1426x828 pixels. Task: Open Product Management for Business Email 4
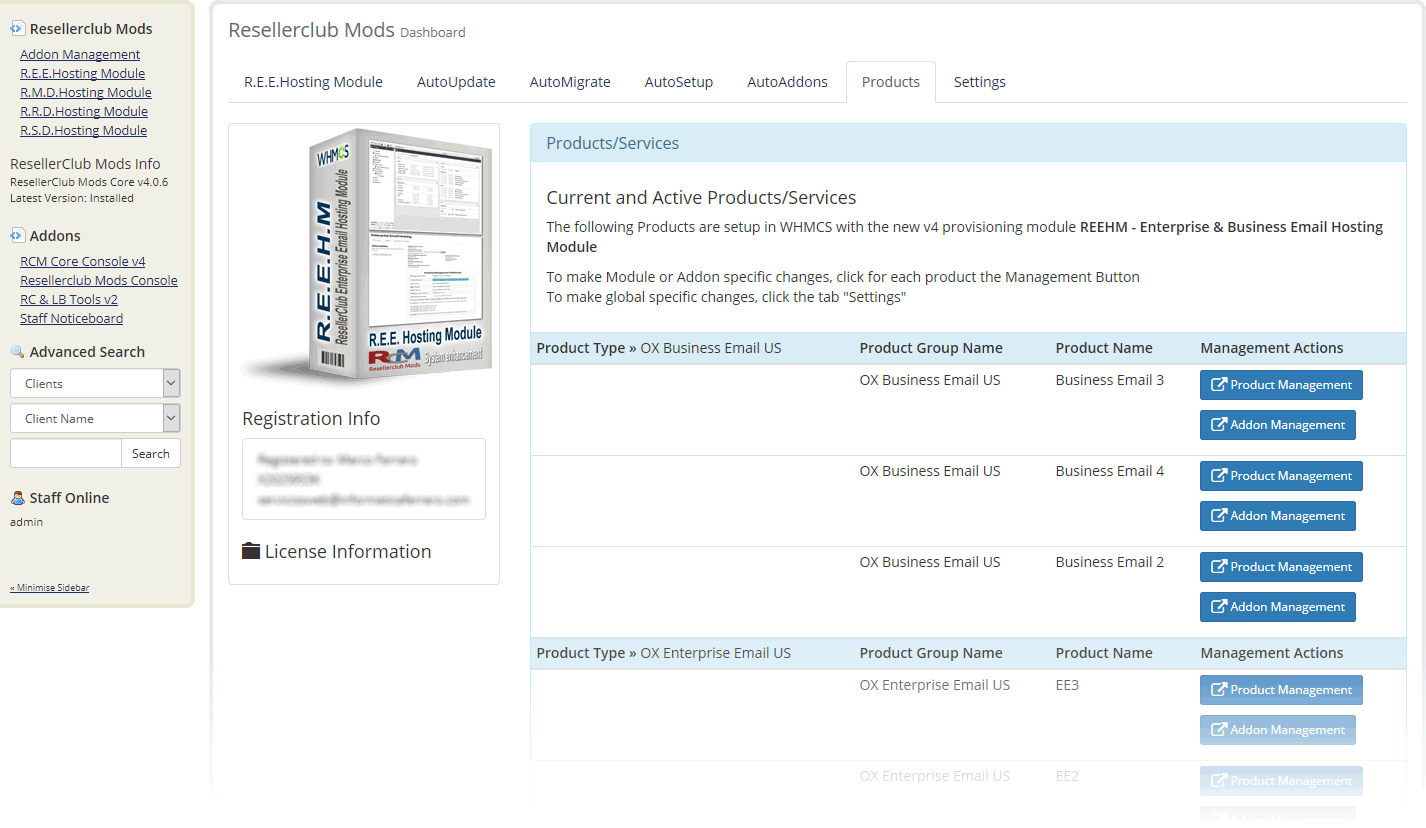[1281, 476]
